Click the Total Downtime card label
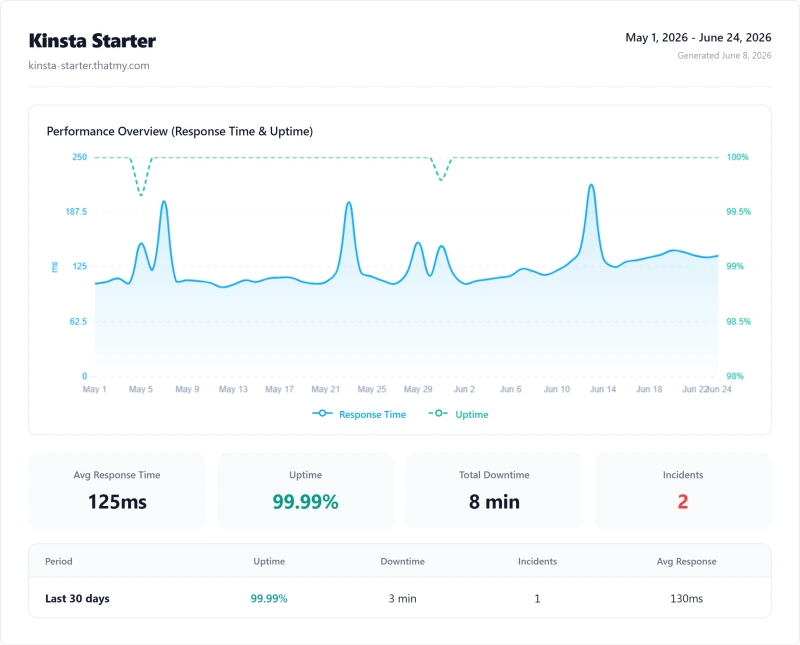This screenshot has height=645, width=800. (x=494, y=475)
